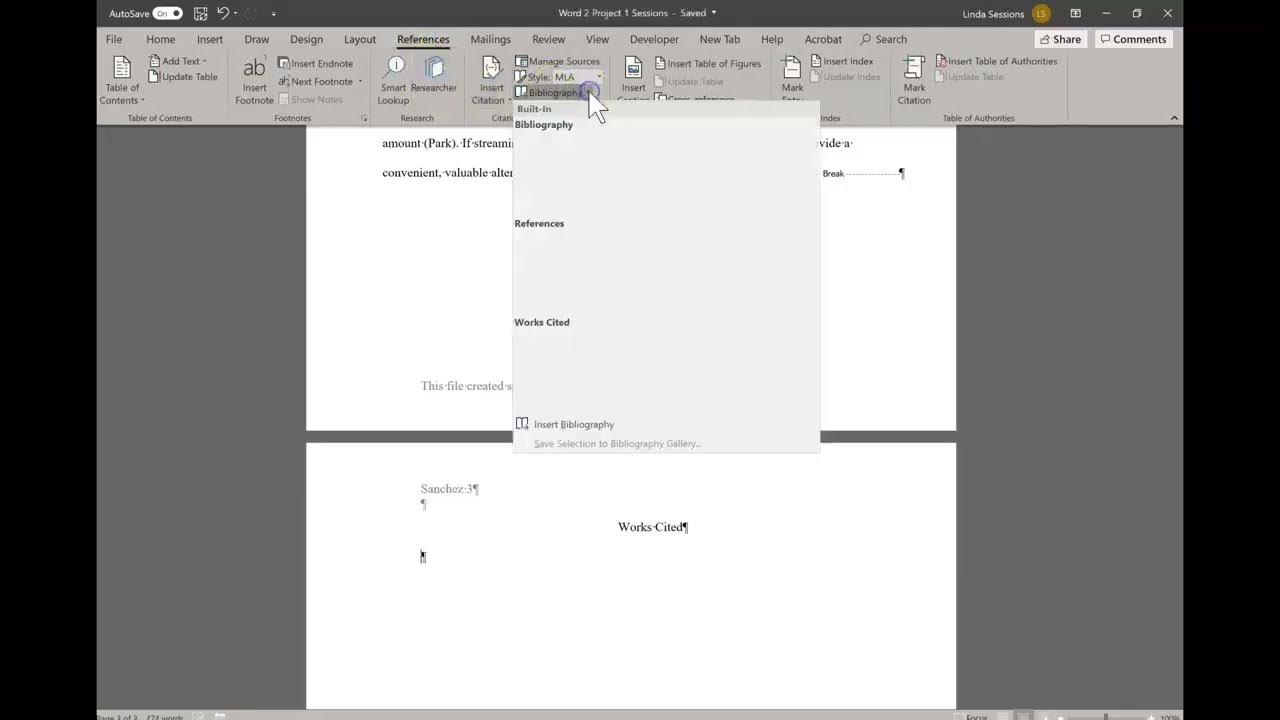Click the Insert Citation button

[x=490, y=81]
